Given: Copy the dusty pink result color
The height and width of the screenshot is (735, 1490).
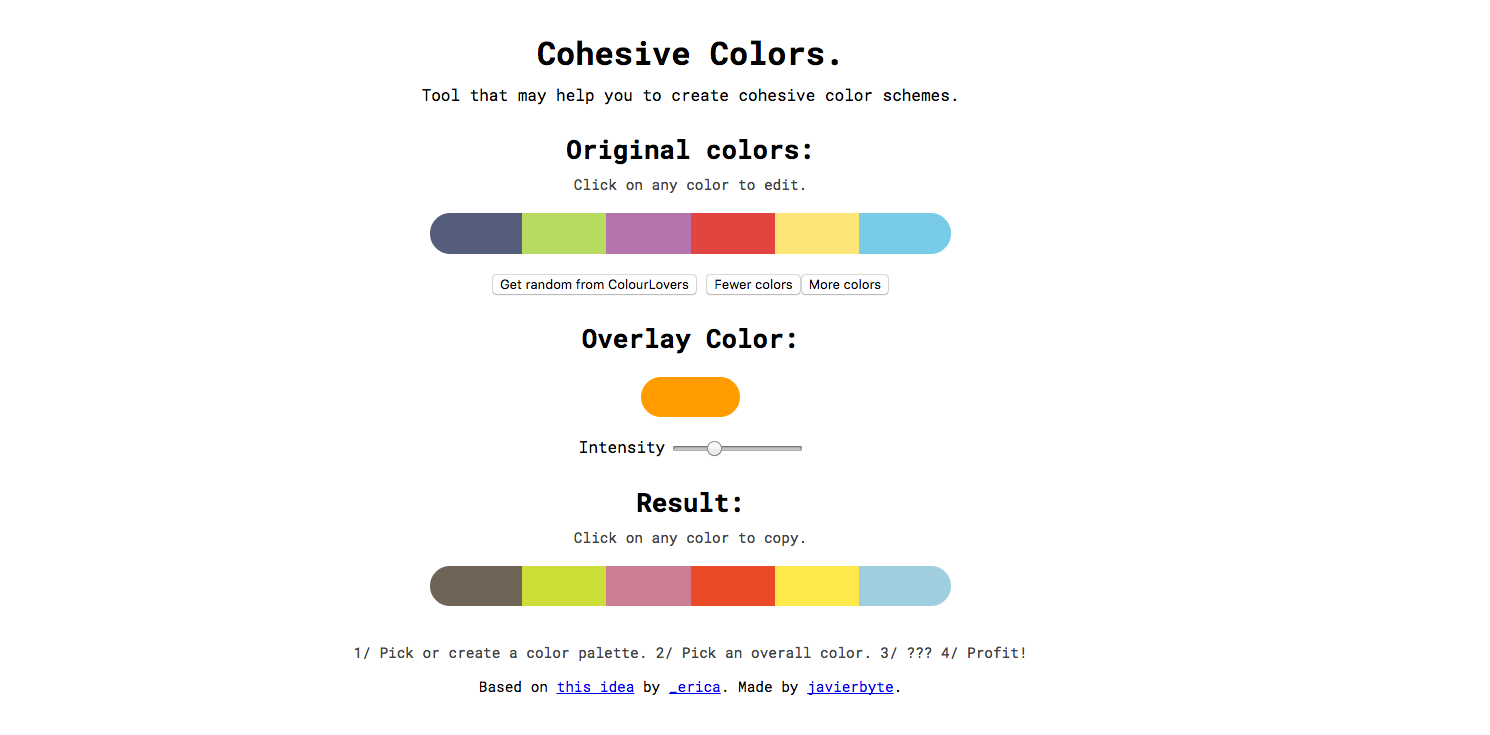Looking at the screenshot, I should pos(648,586).
